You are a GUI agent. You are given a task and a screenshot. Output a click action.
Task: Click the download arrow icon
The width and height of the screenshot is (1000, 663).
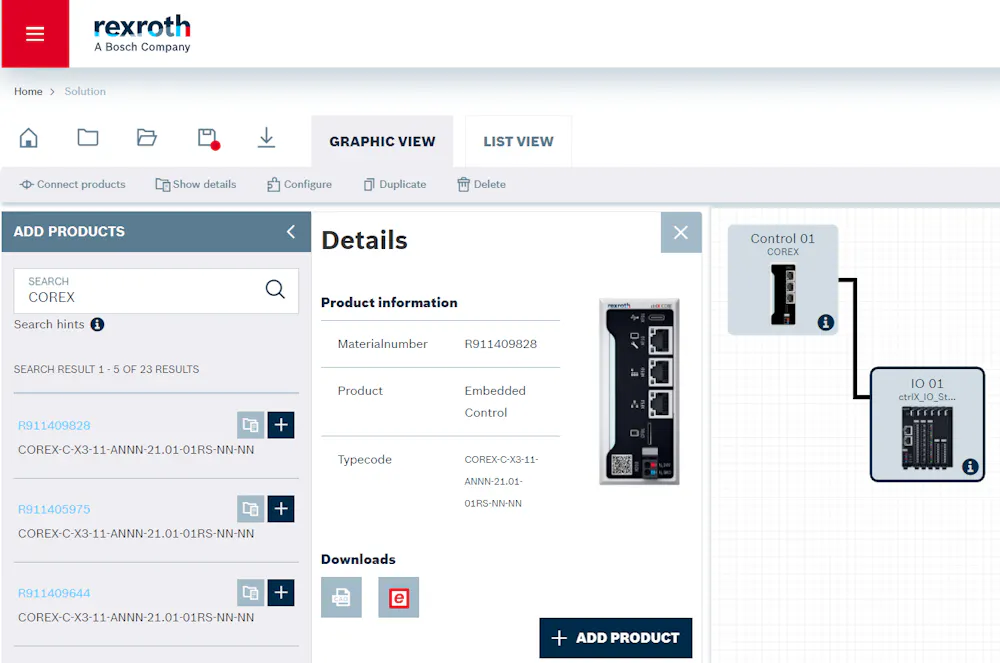(x=267, y=138)
